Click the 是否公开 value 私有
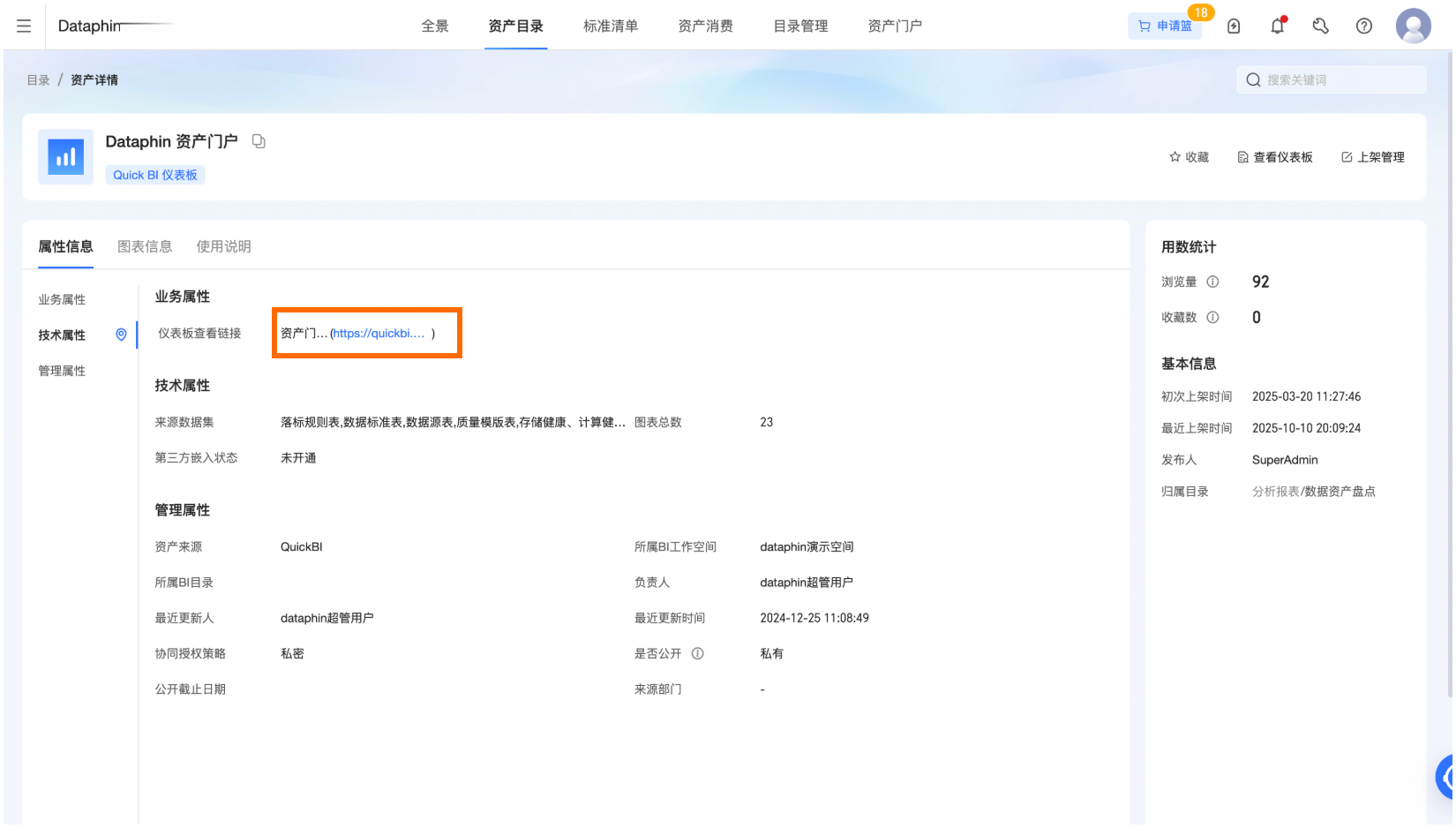Viewport: 1456px width, 828px height. 771,653
